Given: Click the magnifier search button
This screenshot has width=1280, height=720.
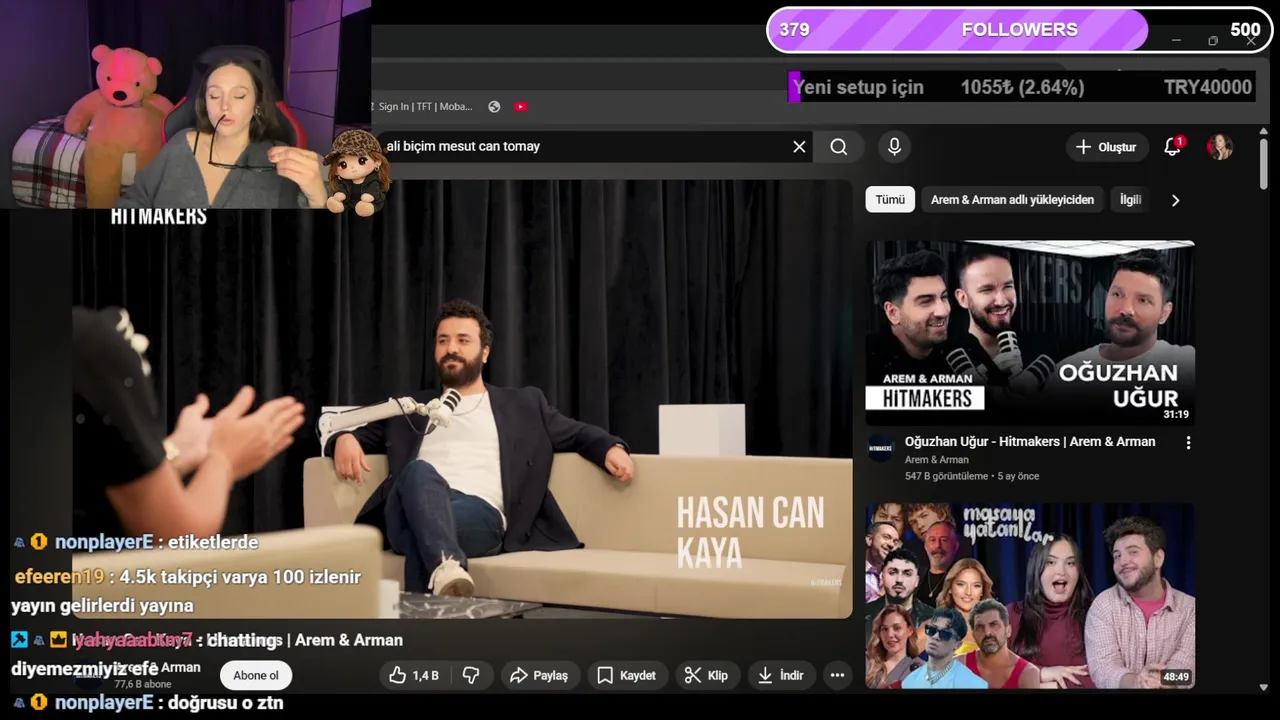Looking at the screenshot, I should 839,147.
